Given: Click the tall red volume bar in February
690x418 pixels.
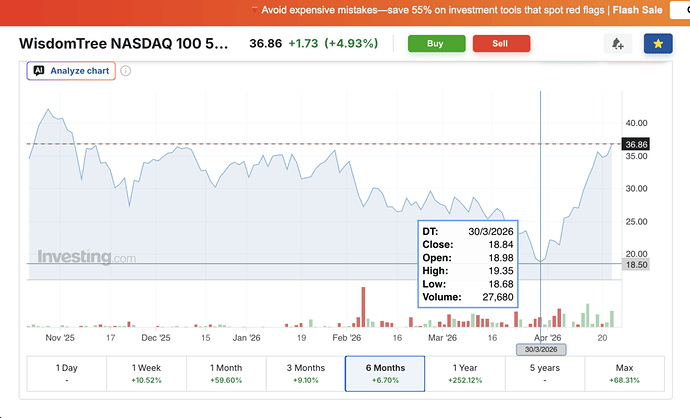Looking at the screenshot, I should (x=363, y=307).
